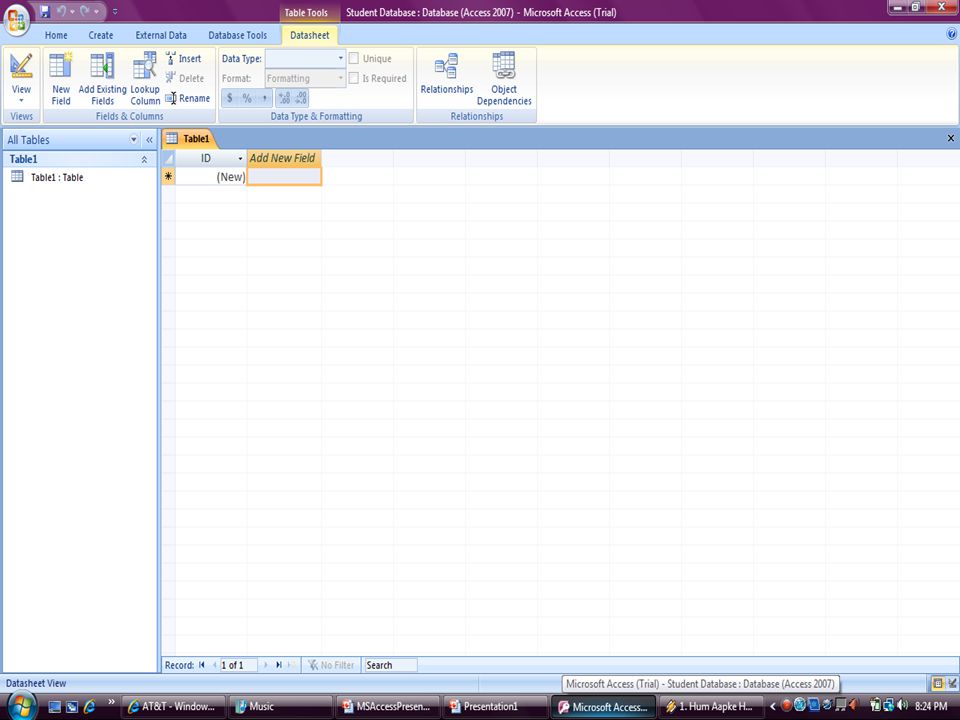This screenshot has width=960, height=720.
Task: Open the ID column header dropdown
Action: click(240, 159)
